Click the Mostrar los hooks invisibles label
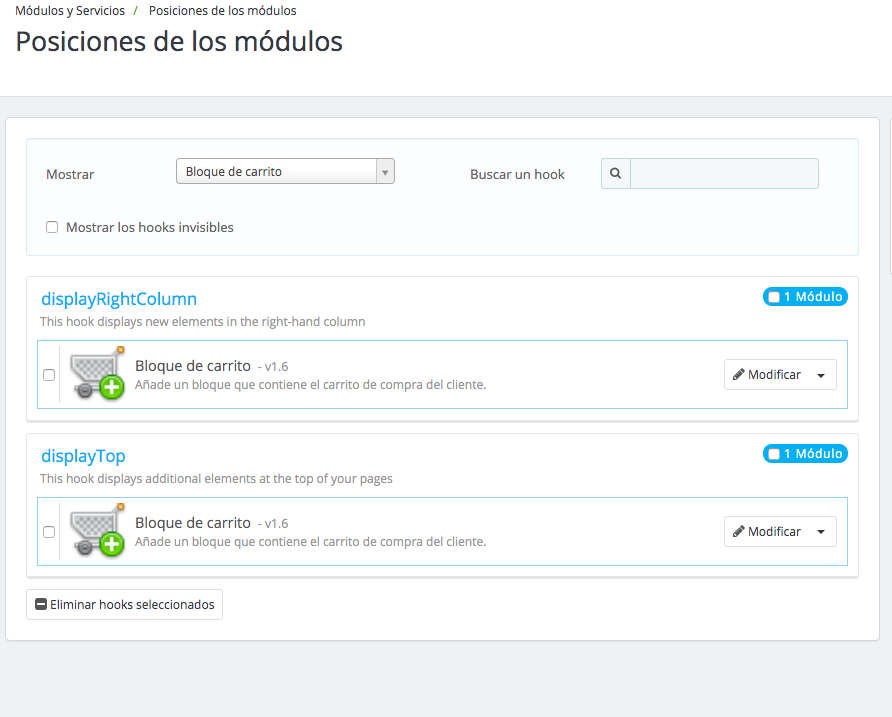892x717 pixels. [150, 227]
